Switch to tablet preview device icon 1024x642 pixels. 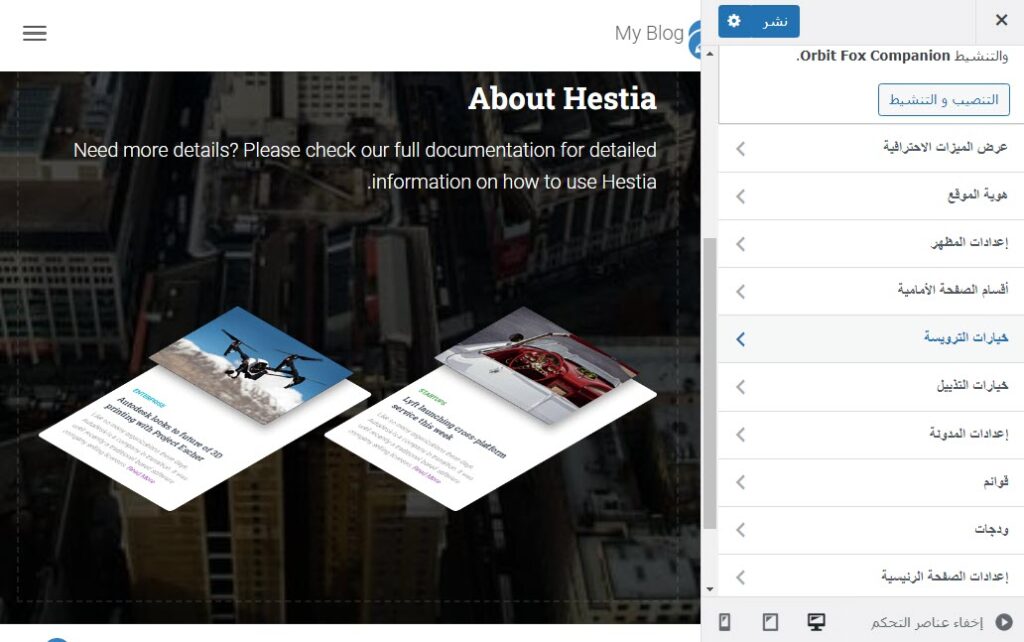point(770,623)
